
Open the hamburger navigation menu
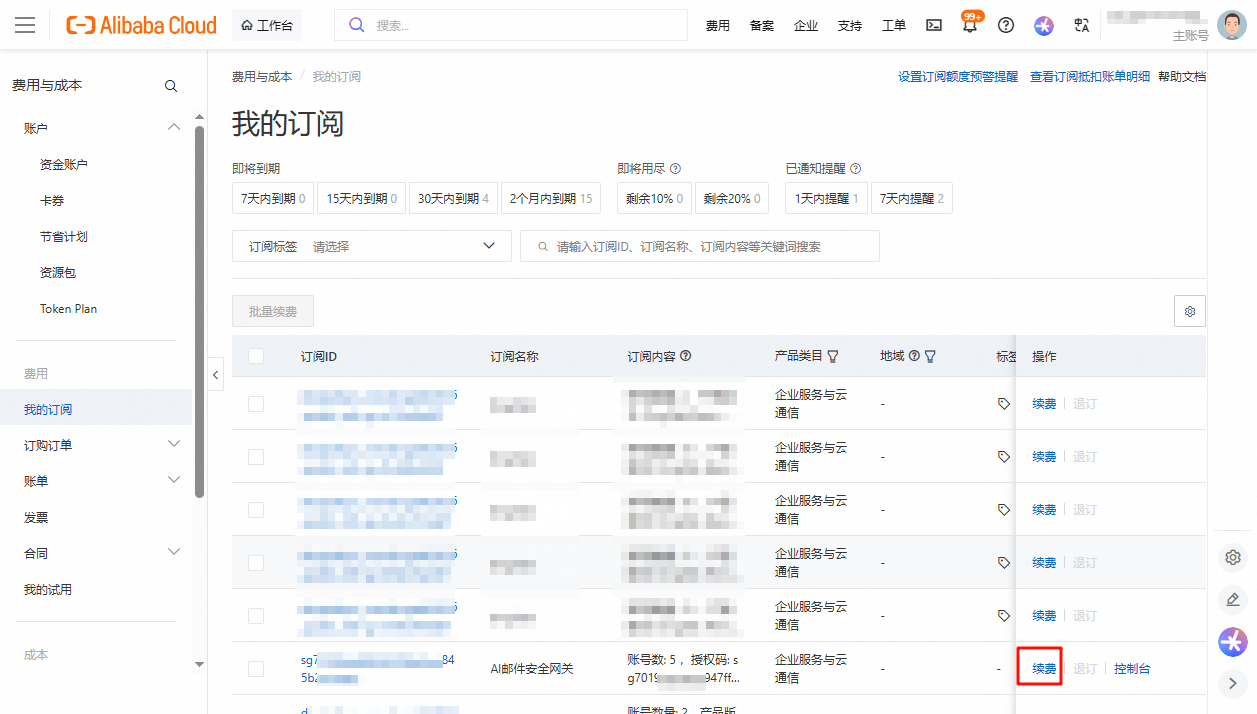pos(25,25)
